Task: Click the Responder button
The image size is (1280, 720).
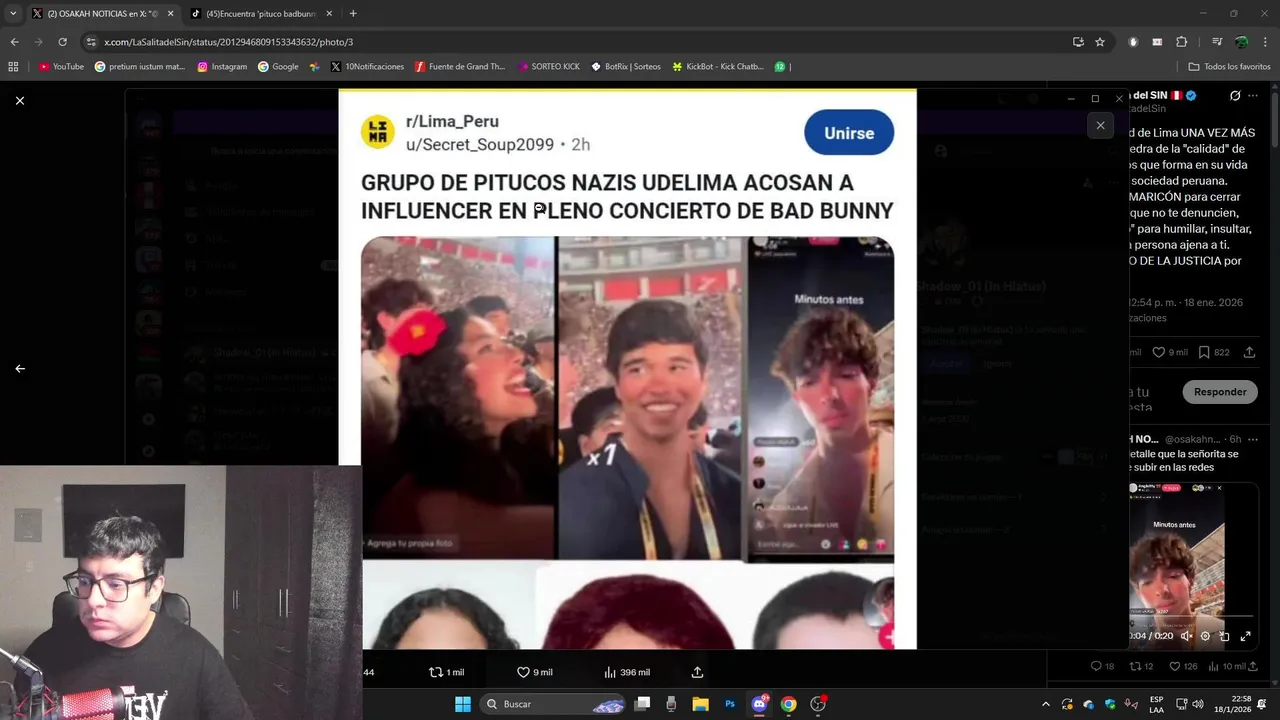Action: pos(1220,392)
